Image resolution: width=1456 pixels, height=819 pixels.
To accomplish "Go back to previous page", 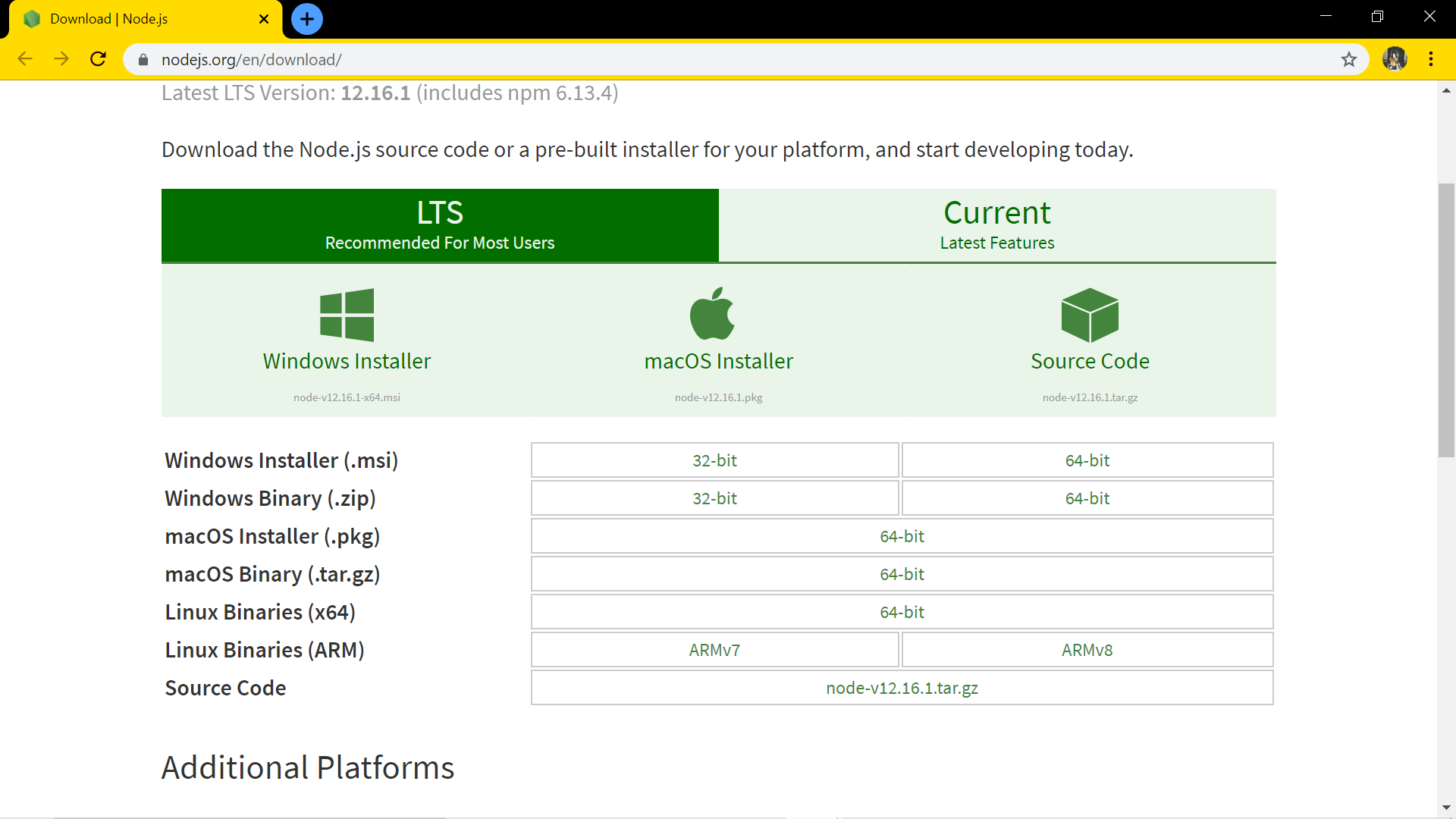I will tap(25, 59).
